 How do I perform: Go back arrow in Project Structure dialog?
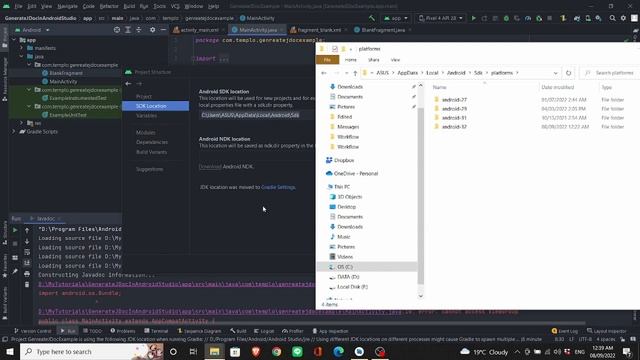click(128, 84)
